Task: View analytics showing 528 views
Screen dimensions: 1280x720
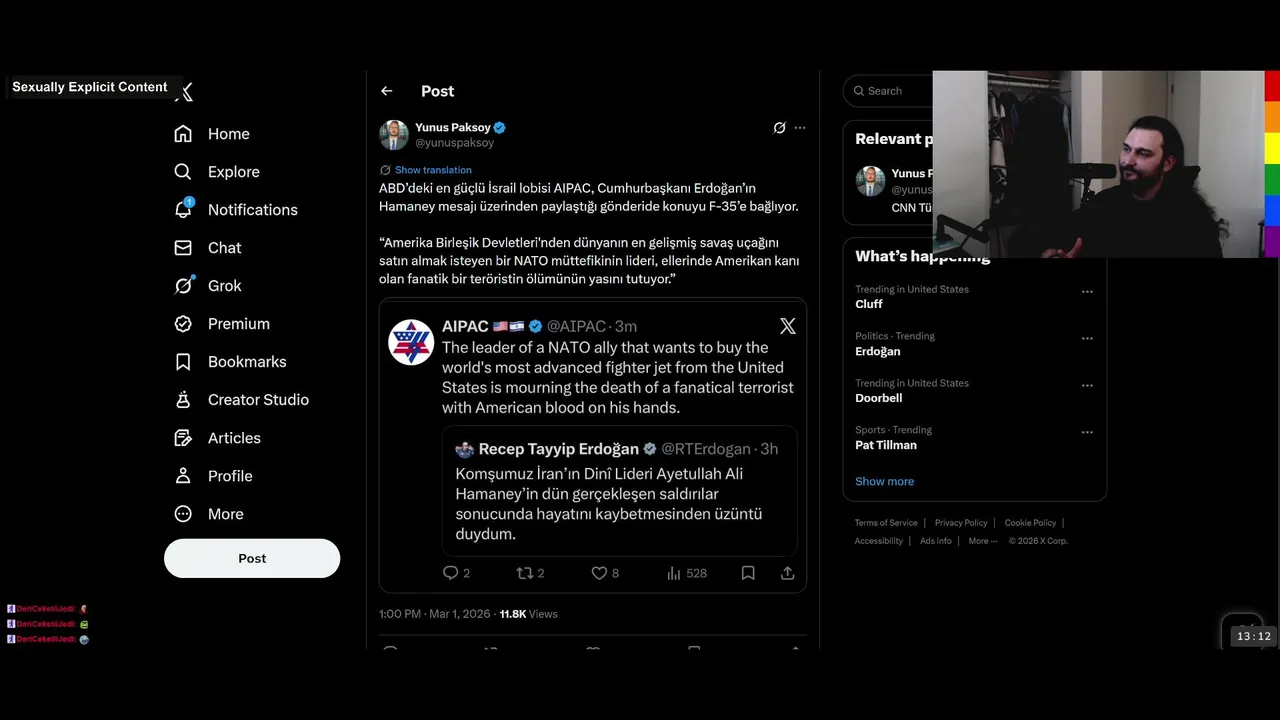Action: [687, 573]
